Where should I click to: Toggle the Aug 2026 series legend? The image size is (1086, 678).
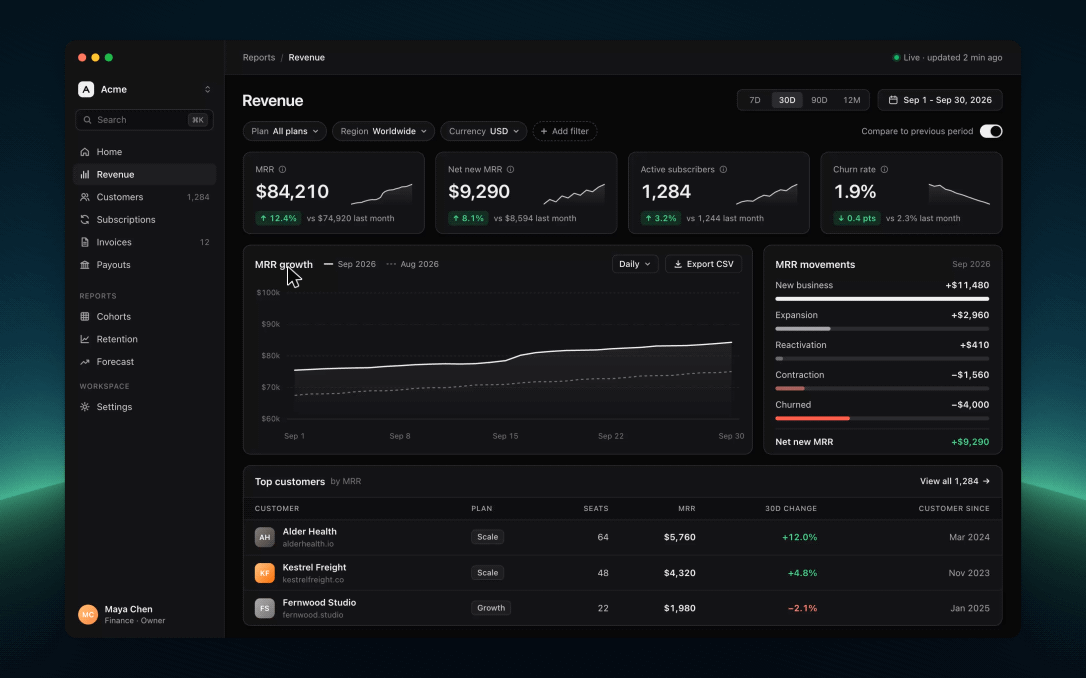point(412,264)
